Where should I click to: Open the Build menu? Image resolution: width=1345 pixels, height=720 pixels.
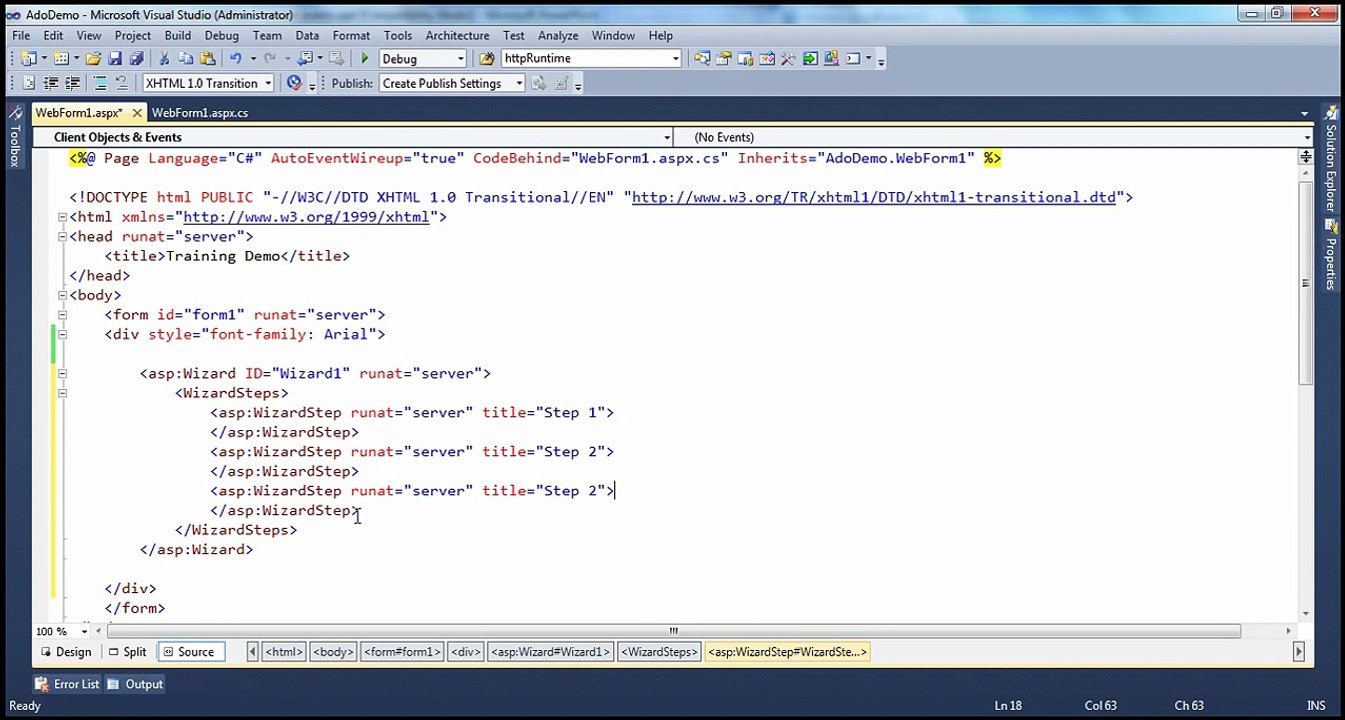coord(177,35)
